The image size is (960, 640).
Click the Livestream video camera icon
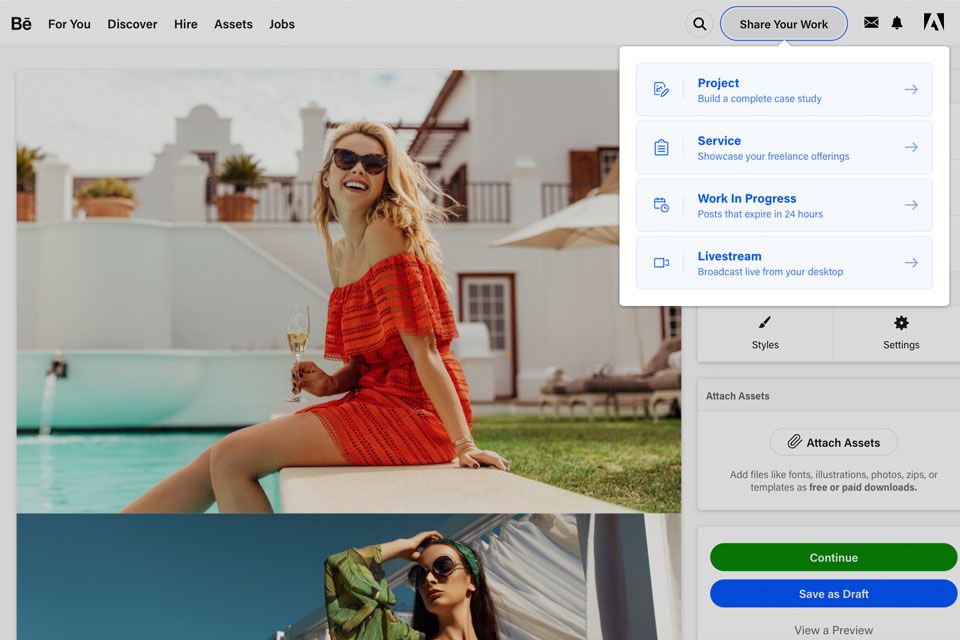660,262
